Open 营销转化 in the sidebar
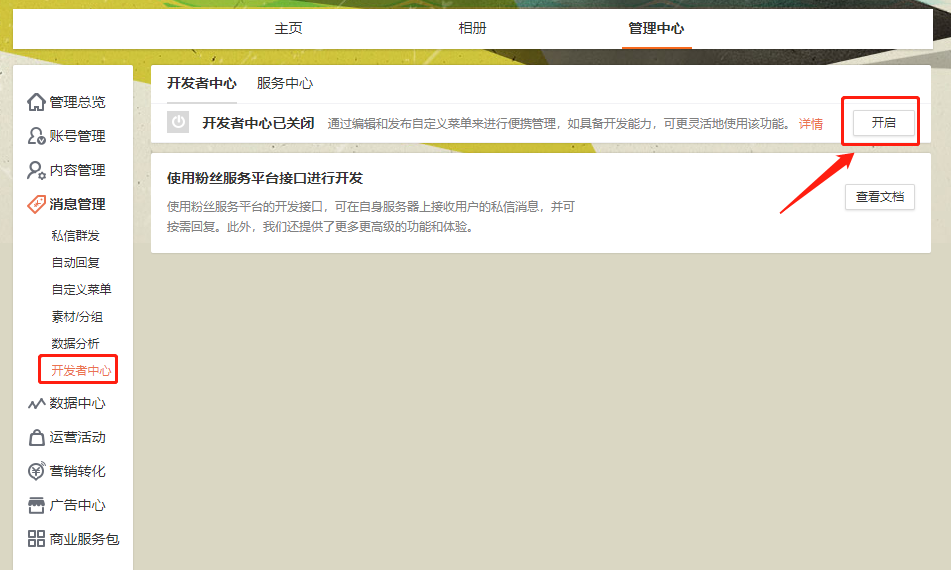This screenshot has height=570, width=951. click(77, 471)
